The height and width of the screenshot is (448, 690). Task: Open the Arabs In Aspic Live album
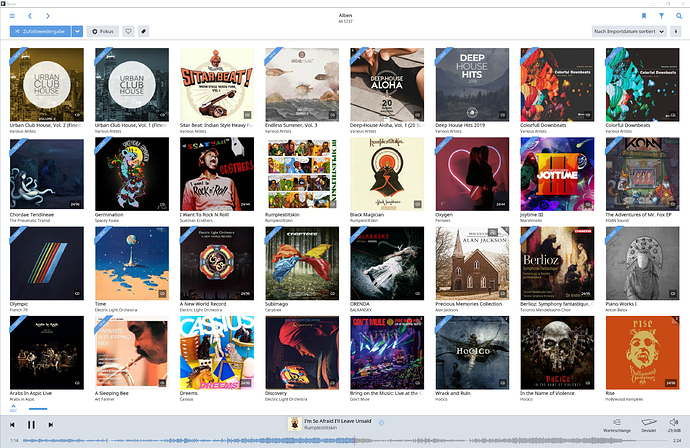(x=47, y=353)
